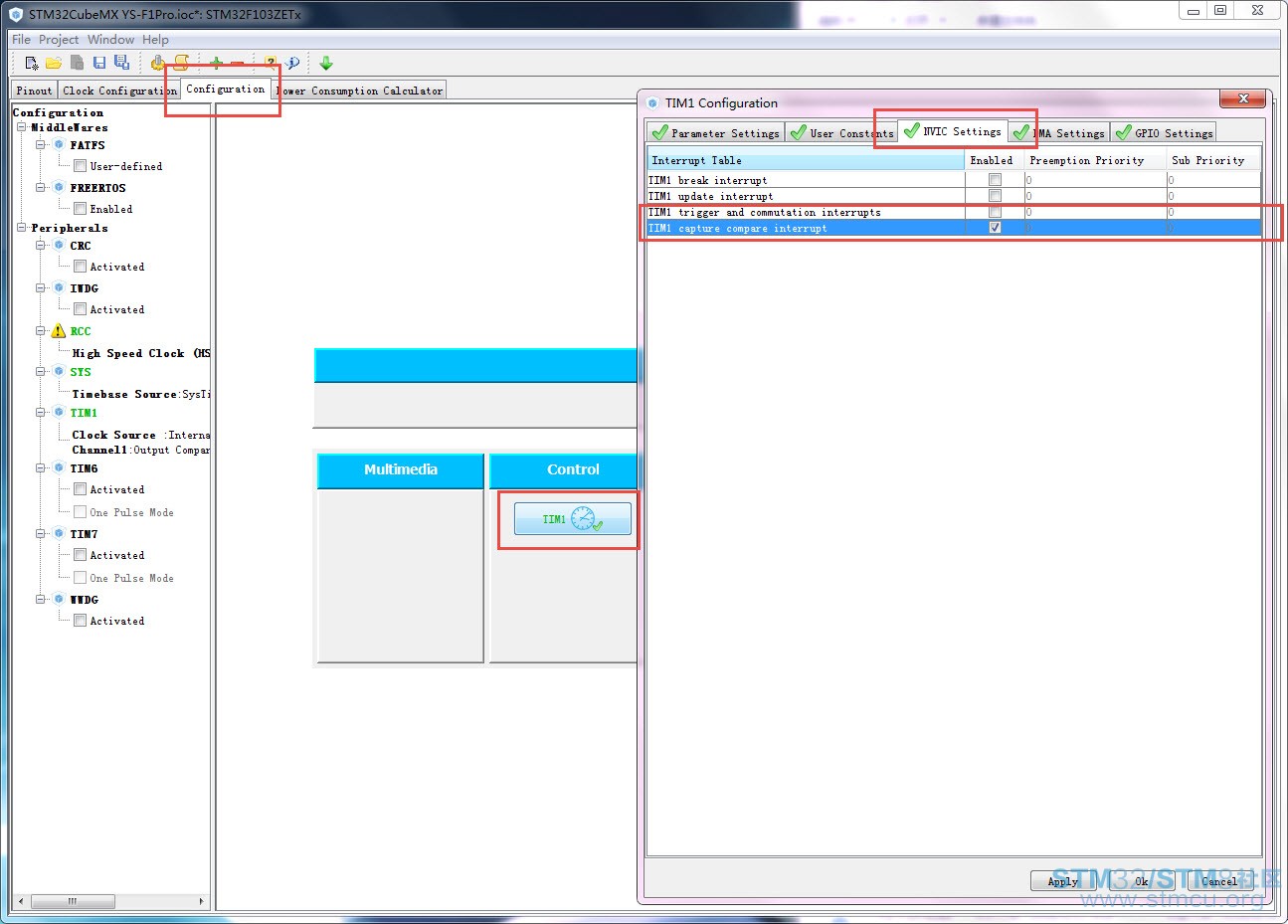Click the red minus toolbar icon
Image resolution: width=1288 pixels, height=924 pixels.
pos(238,64)
